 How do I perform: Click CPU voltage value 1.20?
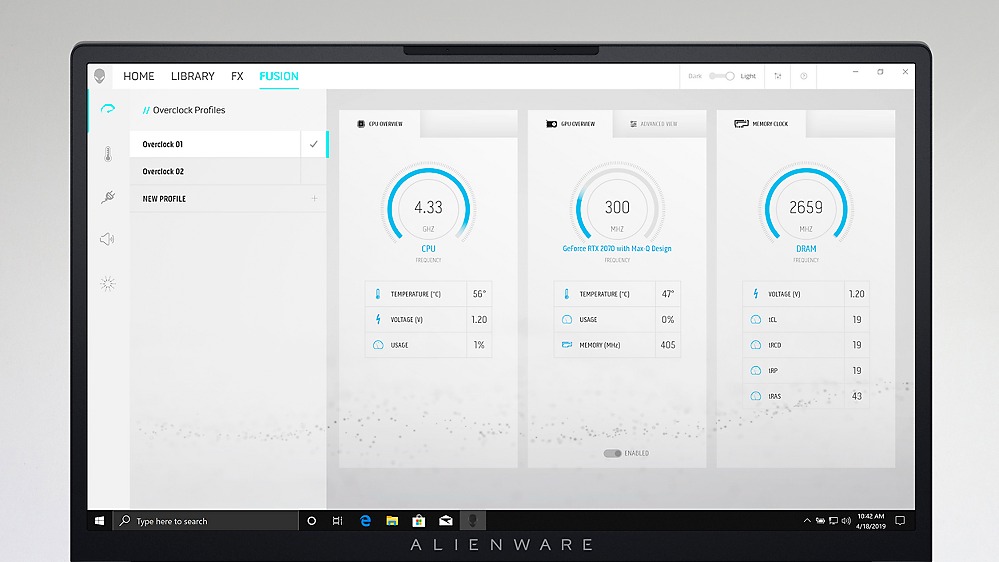479,319
